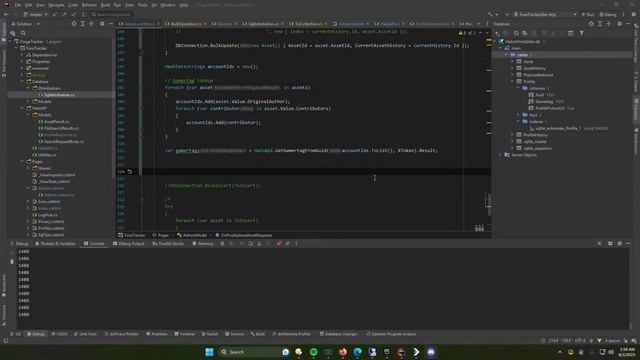
Task: Open the database table view icon
Action: [571, 33]
